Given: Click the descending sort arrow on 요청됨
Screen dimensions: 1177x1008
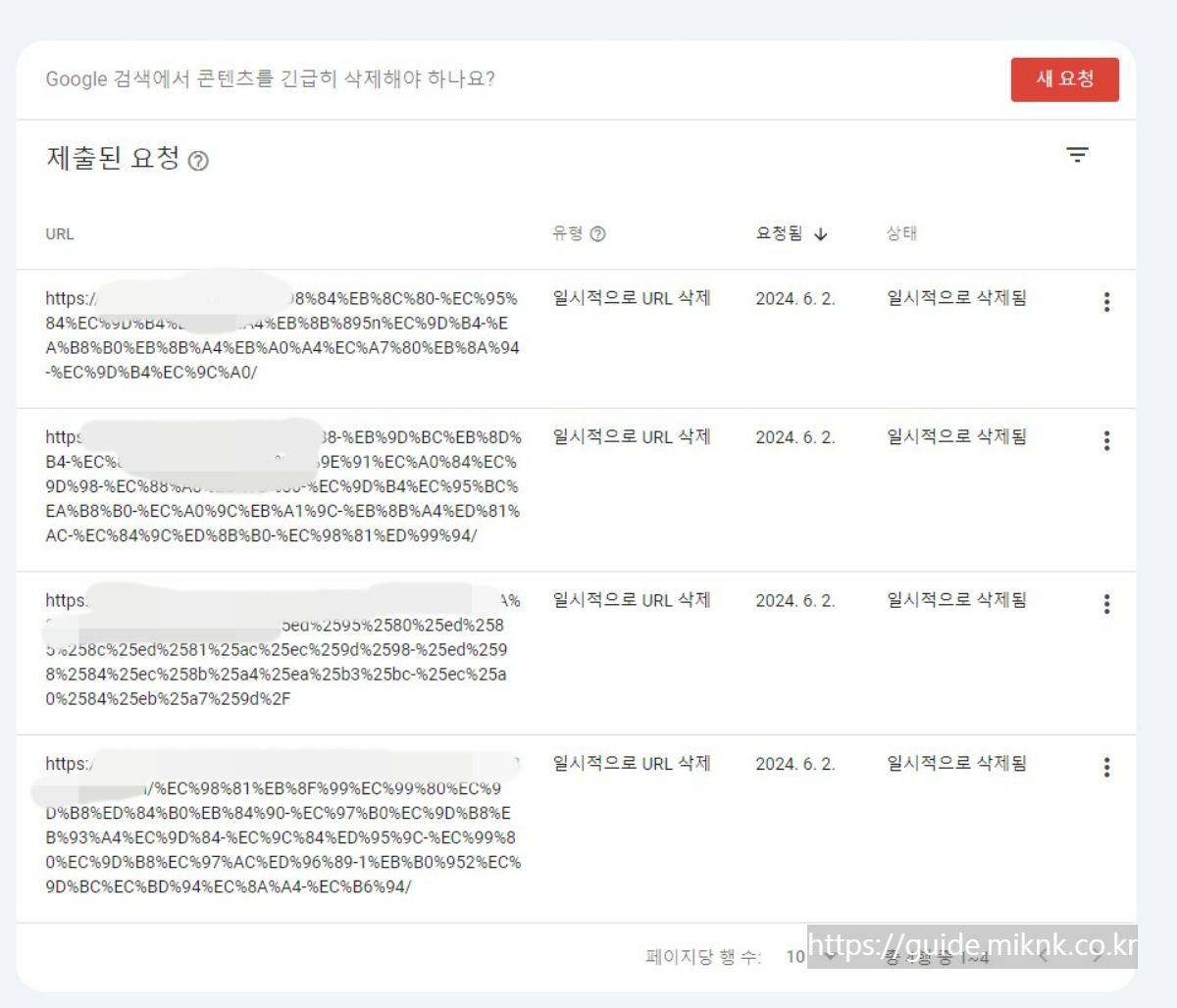Looking at the screenshot, I should click(821, 235).
